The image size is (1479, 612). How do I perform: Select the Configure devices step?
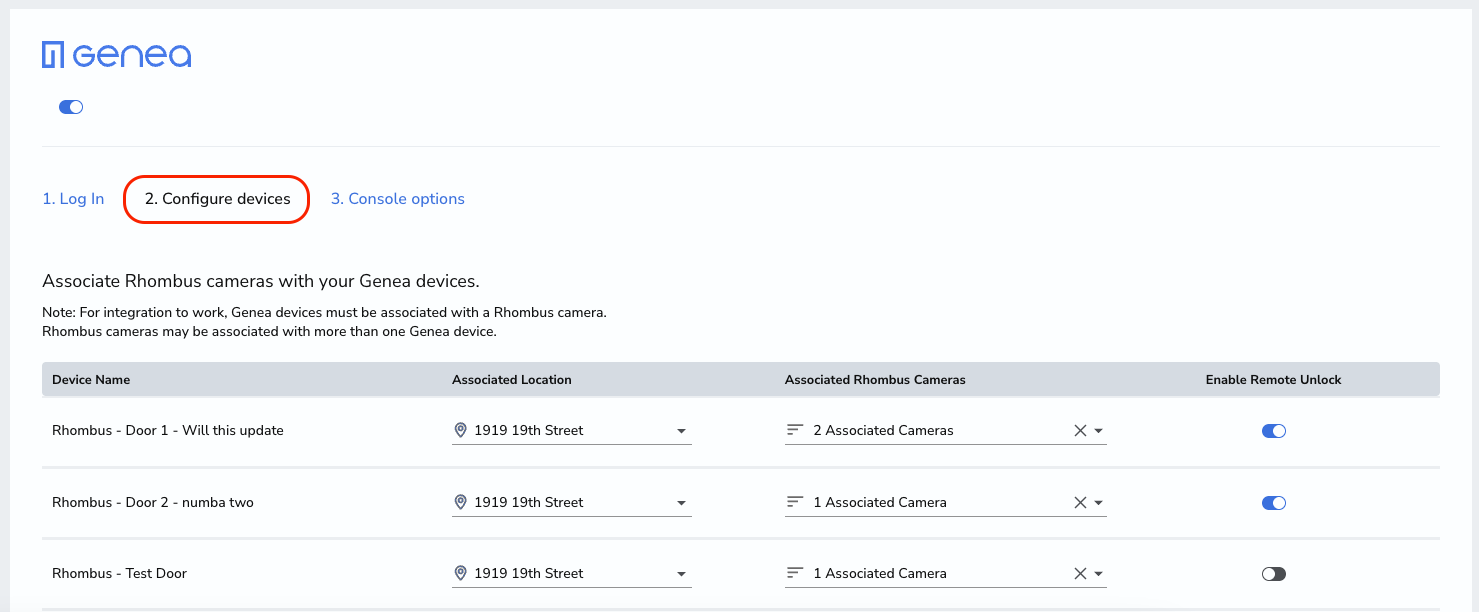click(x=215, y=198)
